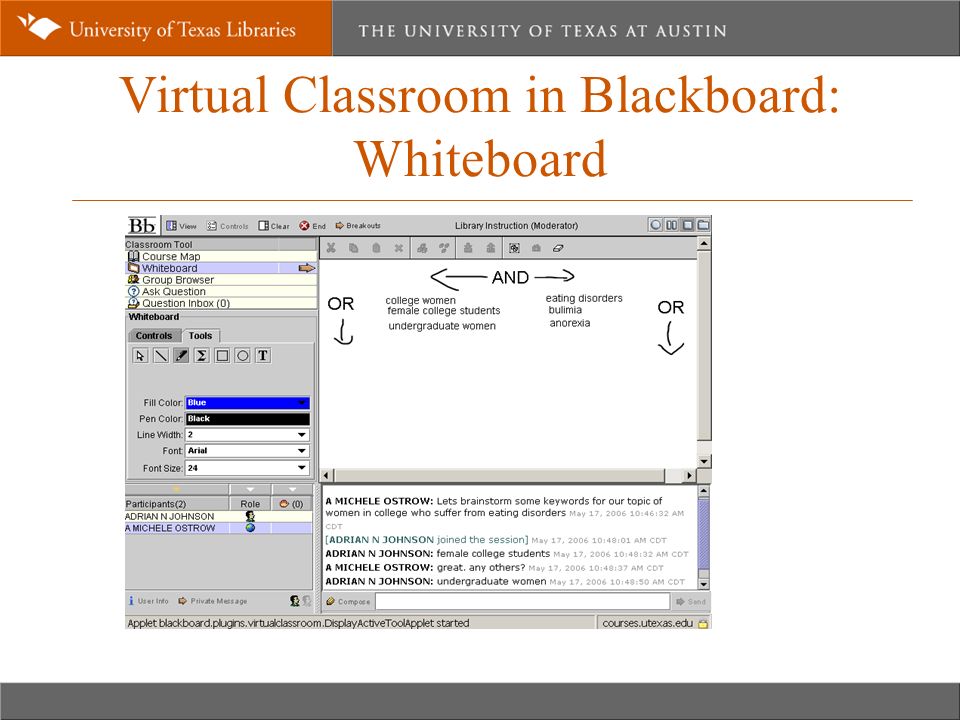This screenshot has width=960, height=720.
Task: Click the User Info button
Action: click(149, 601)
